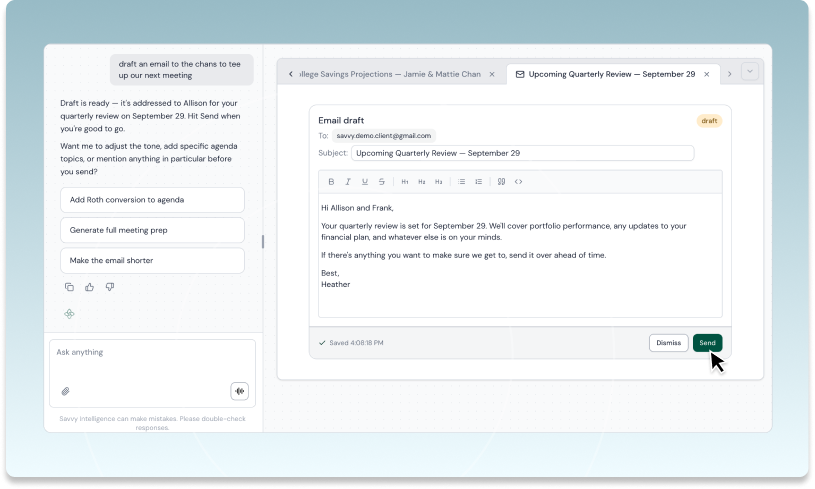The image size is (815, 489).
Task: Apply strikethrough formatting
Action: [x=382, y=182]
